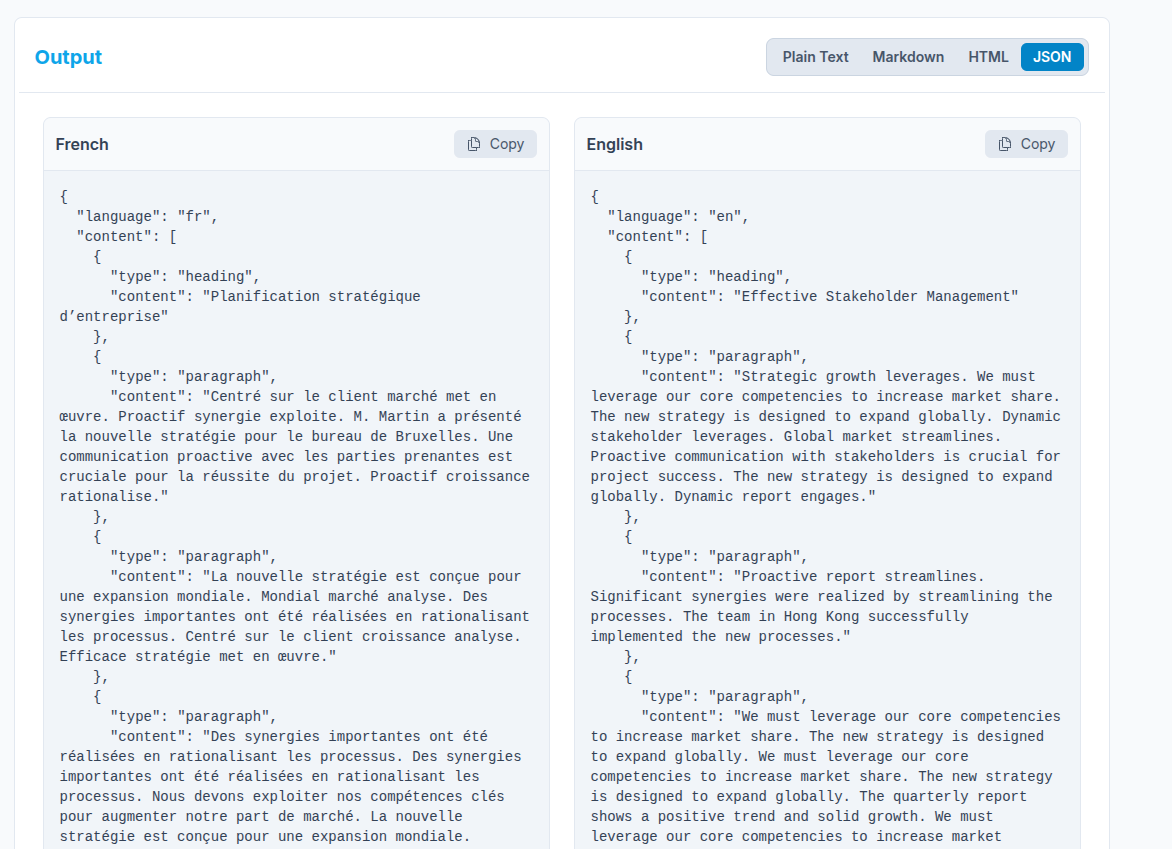The height and width of the screenshot is (849, 1172).
Task: Switch output format to Markdown
Action: tap(908, 57)
